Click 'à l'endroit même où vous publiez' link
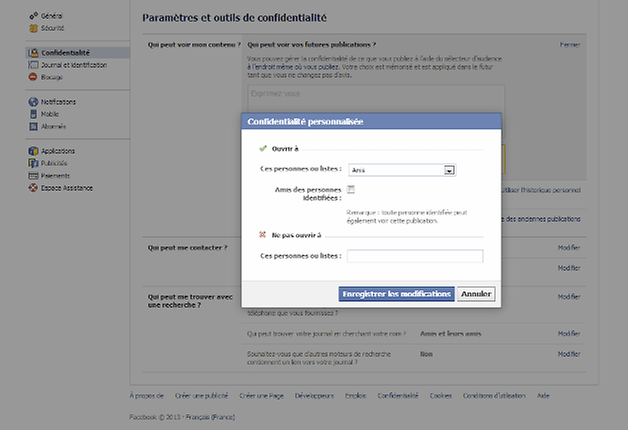The image size is (628, 430). click(293, 67)
